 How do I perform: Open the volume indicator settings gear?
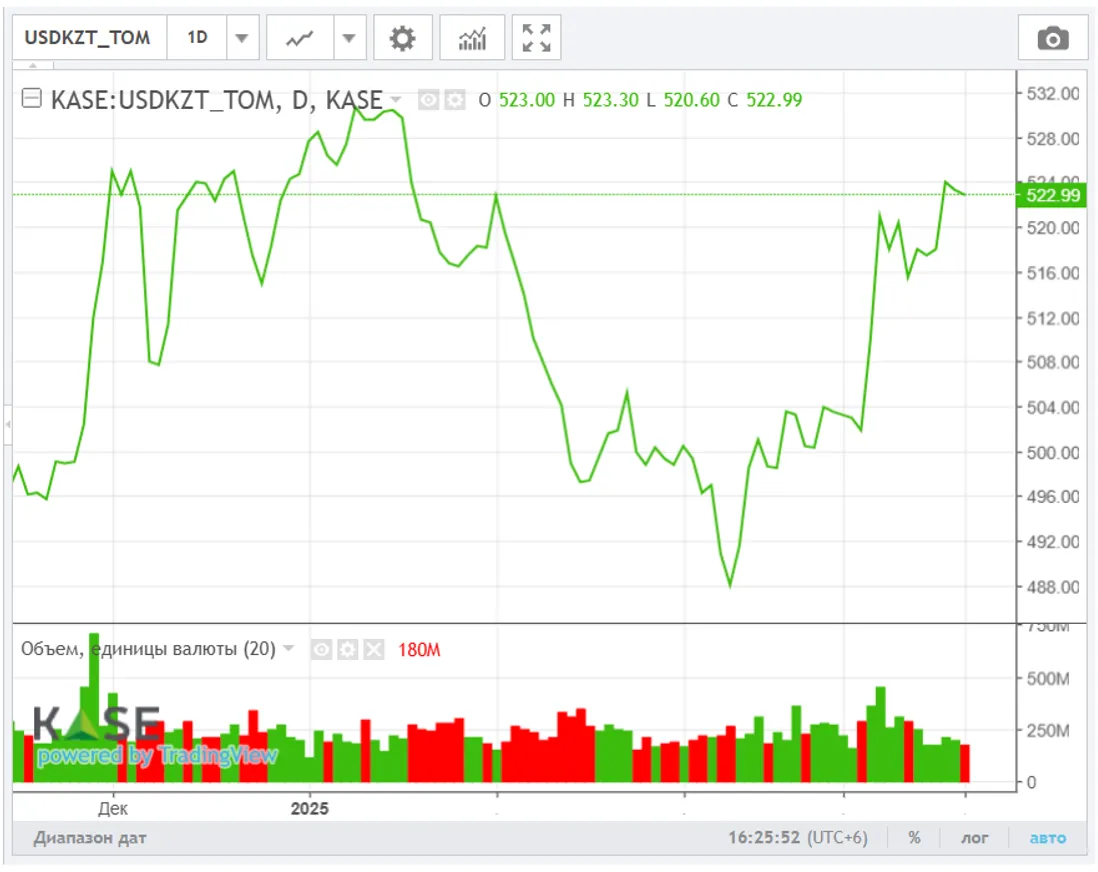[347, 650]
